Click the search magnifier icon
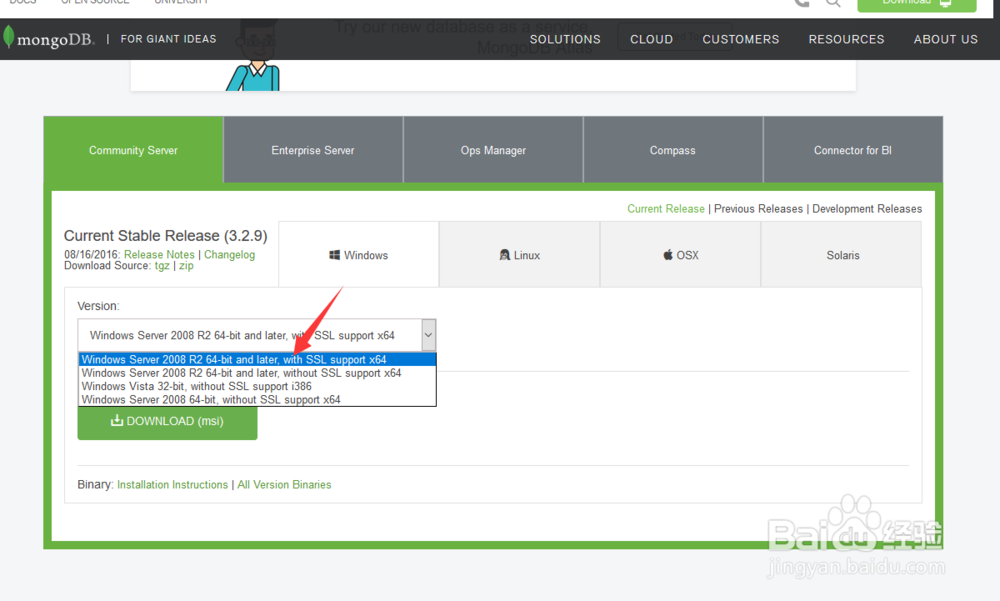The width and height of the screenshot is (1000, 601). [x=832, y=3]
